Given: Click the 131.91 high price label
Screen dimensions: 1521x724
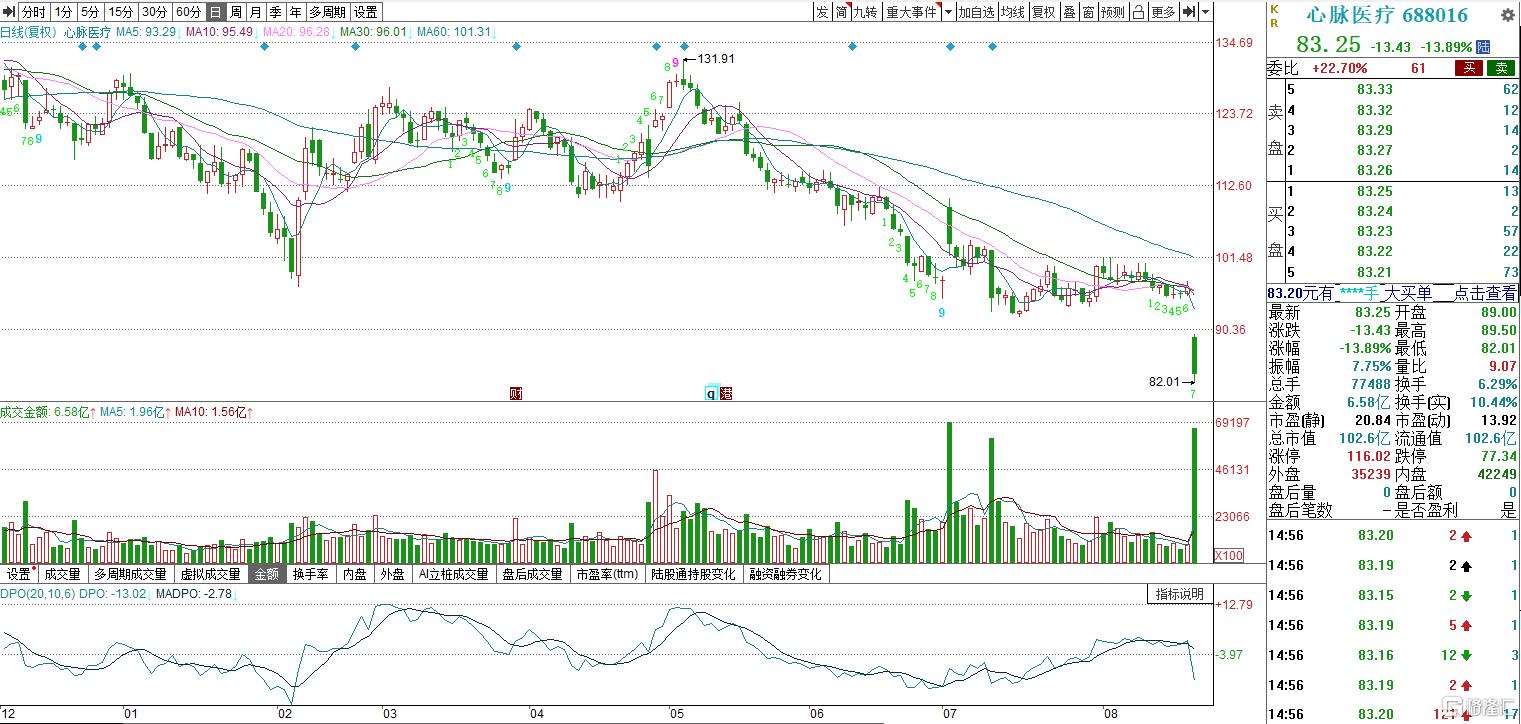Looking at the screenshot, I should click(x=716, y=59).
